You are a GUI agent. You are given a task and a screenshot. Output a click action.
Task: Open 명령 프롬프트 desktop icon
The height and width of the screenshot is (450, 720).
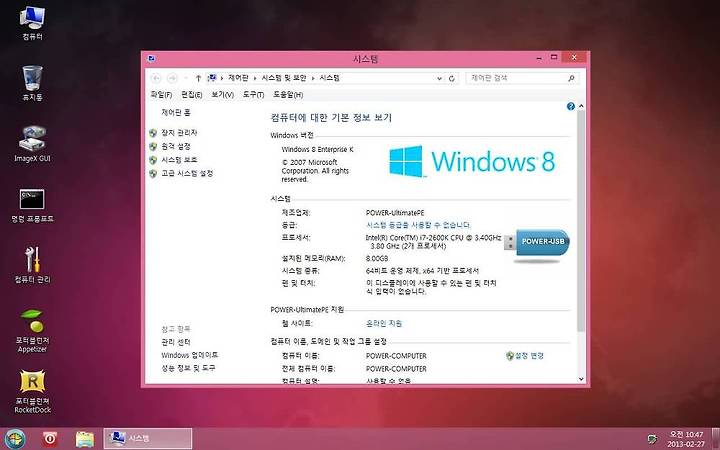pyautogui.click(x=32, y=205)
